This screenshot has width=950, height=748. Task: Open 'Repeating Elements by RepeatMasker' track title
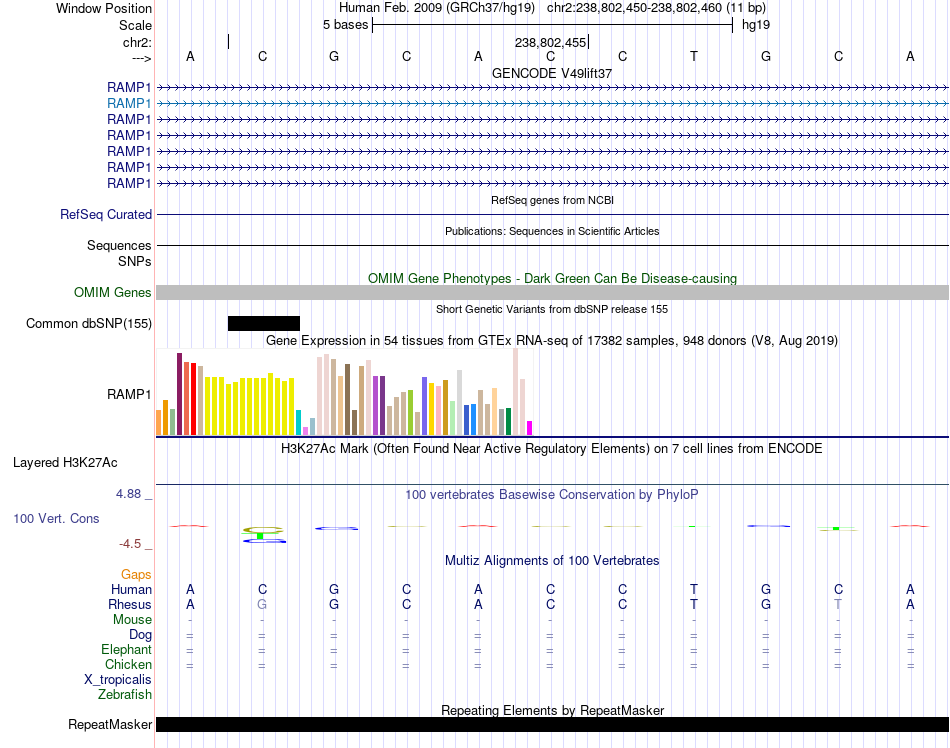pyautogui.click(x=552, y=710)
